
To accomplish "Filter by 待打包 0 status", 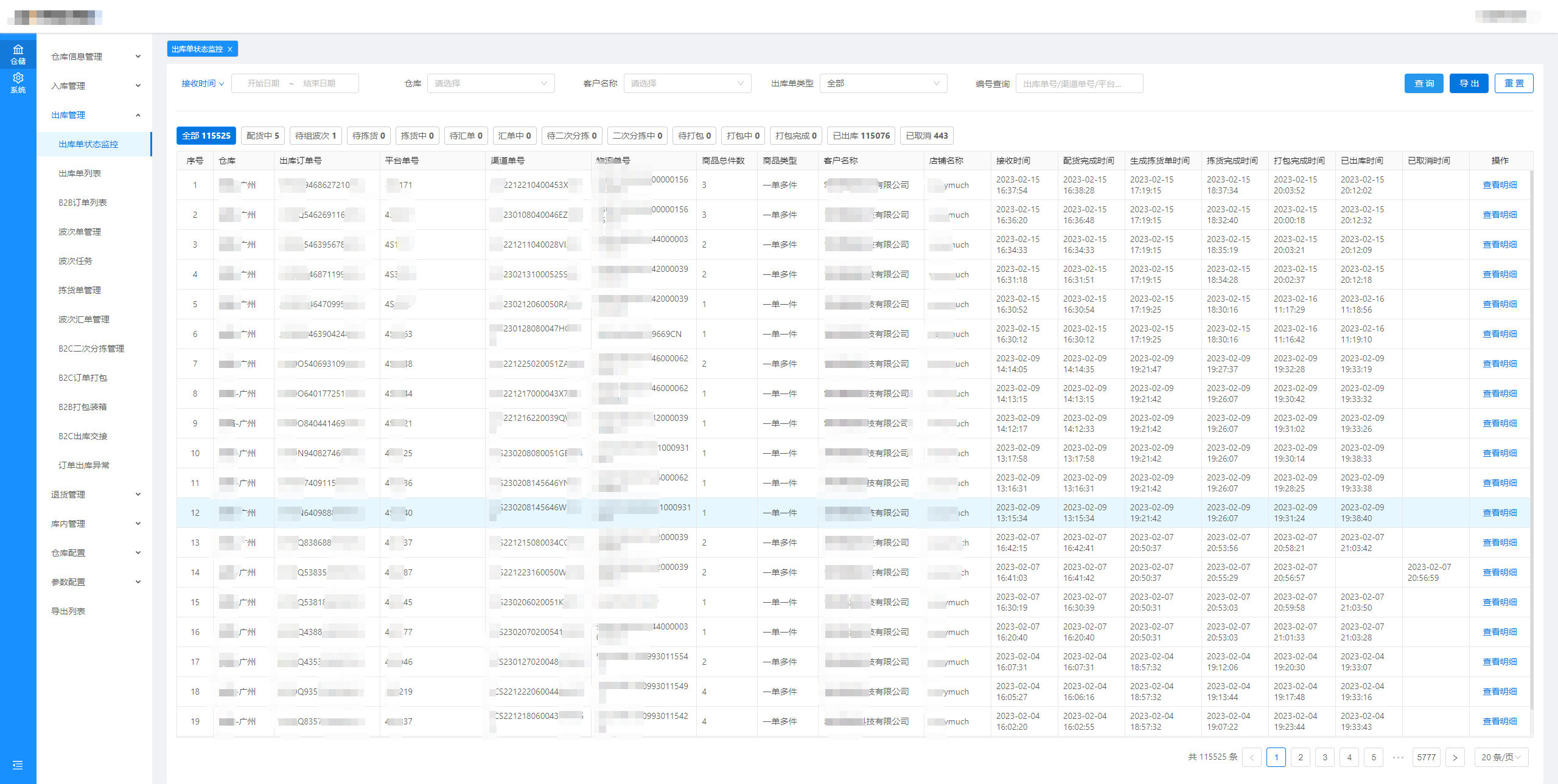I will point(695,136).
